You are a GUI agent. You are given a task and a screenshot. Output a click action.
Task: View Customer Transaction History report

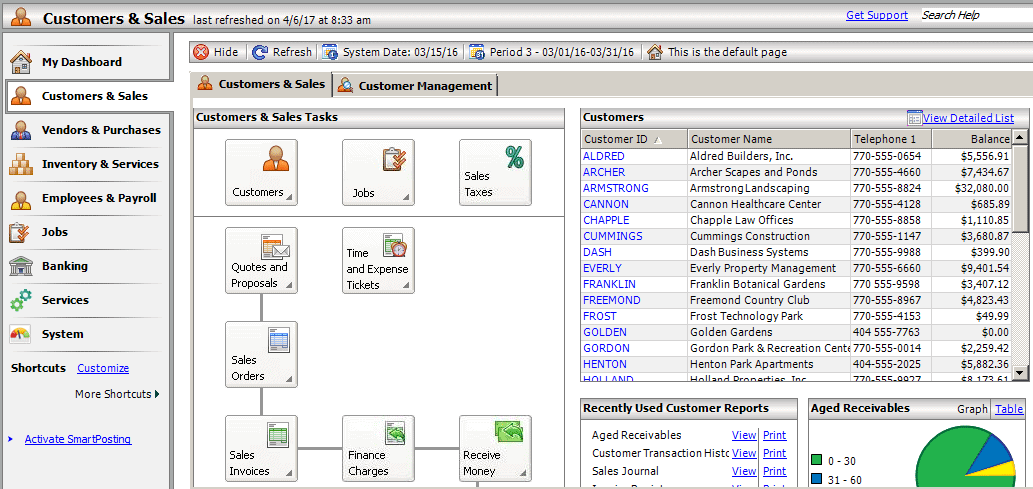pyautogui.click(x=744, y=453)
